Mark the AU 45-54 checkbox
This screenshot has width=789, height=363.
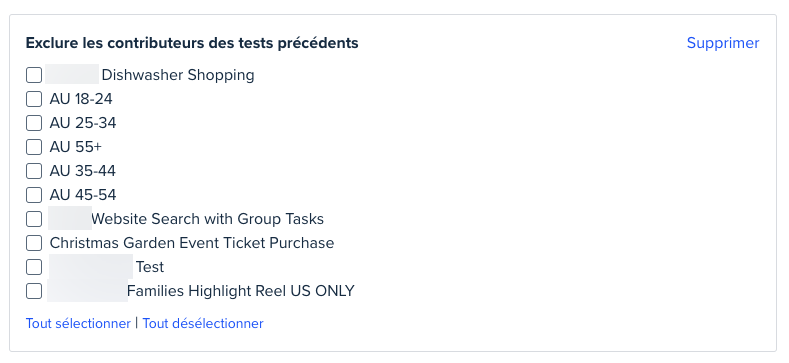[x=34, y=195]
